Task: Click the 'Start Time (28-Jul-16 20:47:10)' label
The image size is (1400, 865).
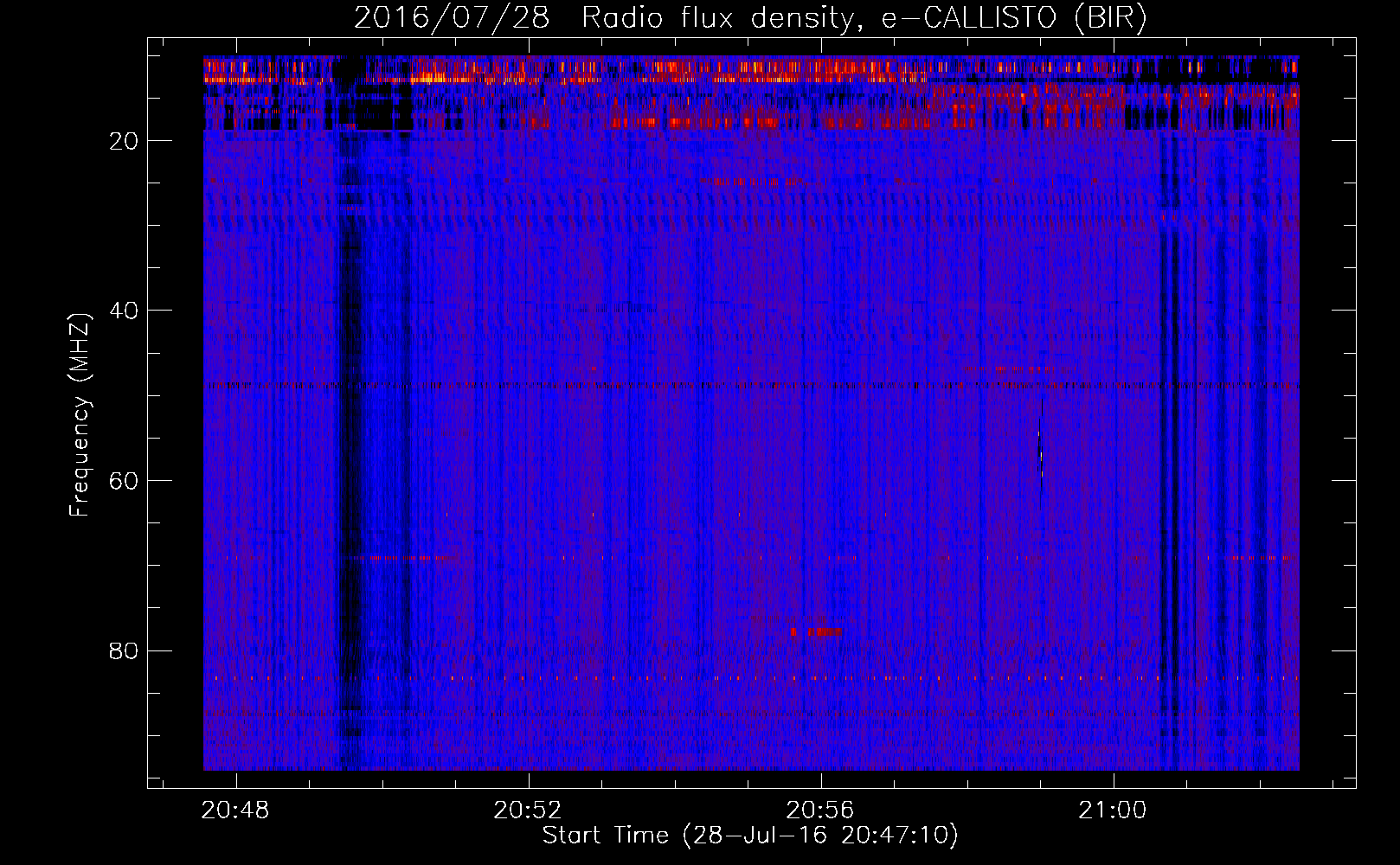Action: tap(750, 836)
